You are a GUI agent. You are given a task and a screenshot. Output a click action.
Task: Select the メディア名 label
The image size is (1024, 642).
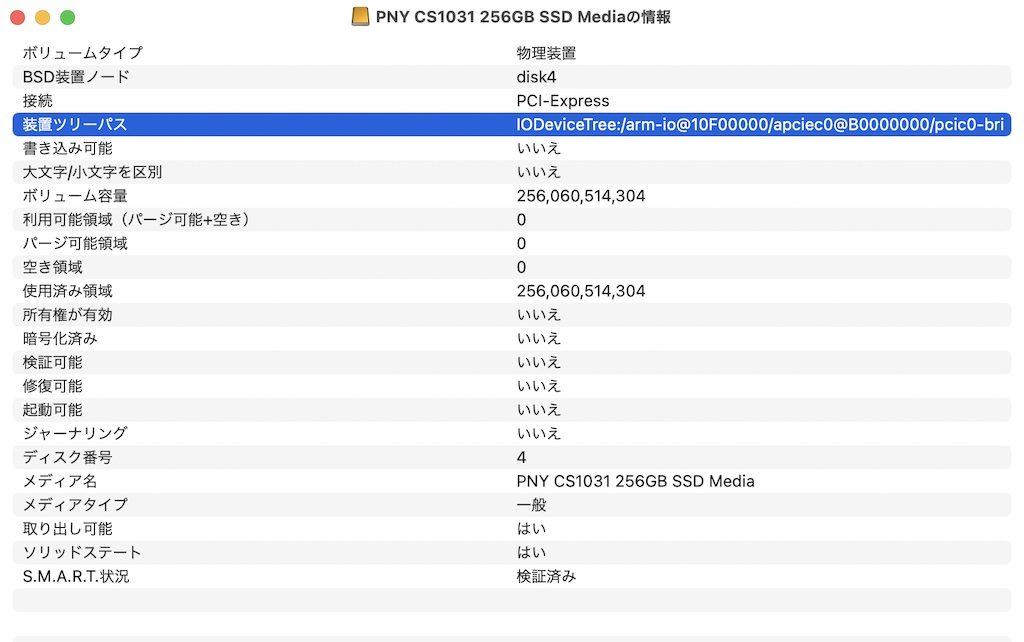point(59,481)
